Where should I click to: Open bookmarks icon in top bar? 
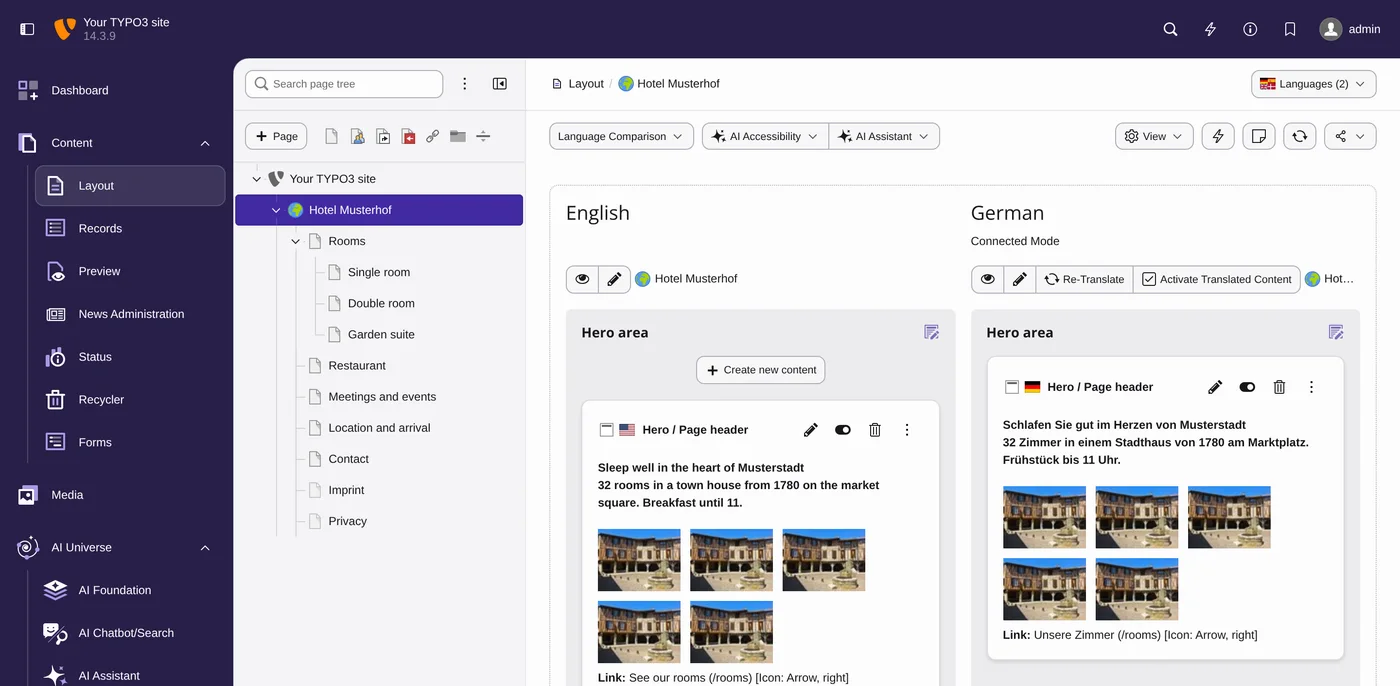tap(1290, 29)
